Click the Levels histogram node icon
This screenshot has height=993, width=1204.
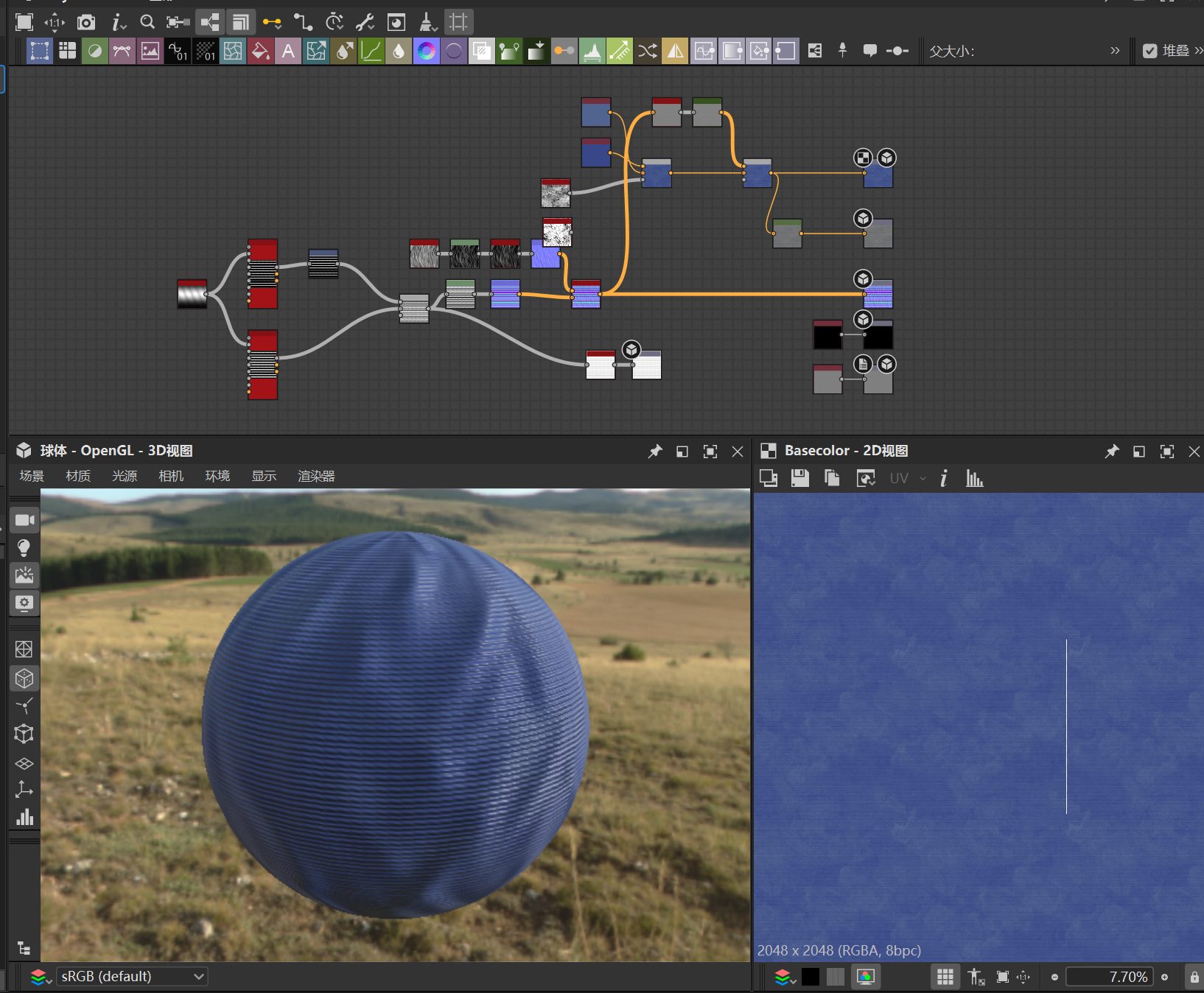[x=592, y=51]
